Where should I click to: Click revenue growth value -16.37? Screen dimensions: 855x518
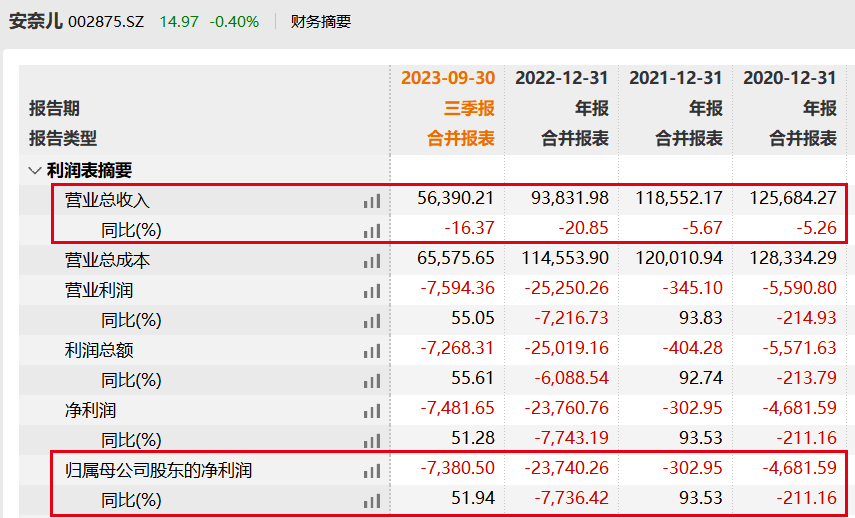click(469, 228)
